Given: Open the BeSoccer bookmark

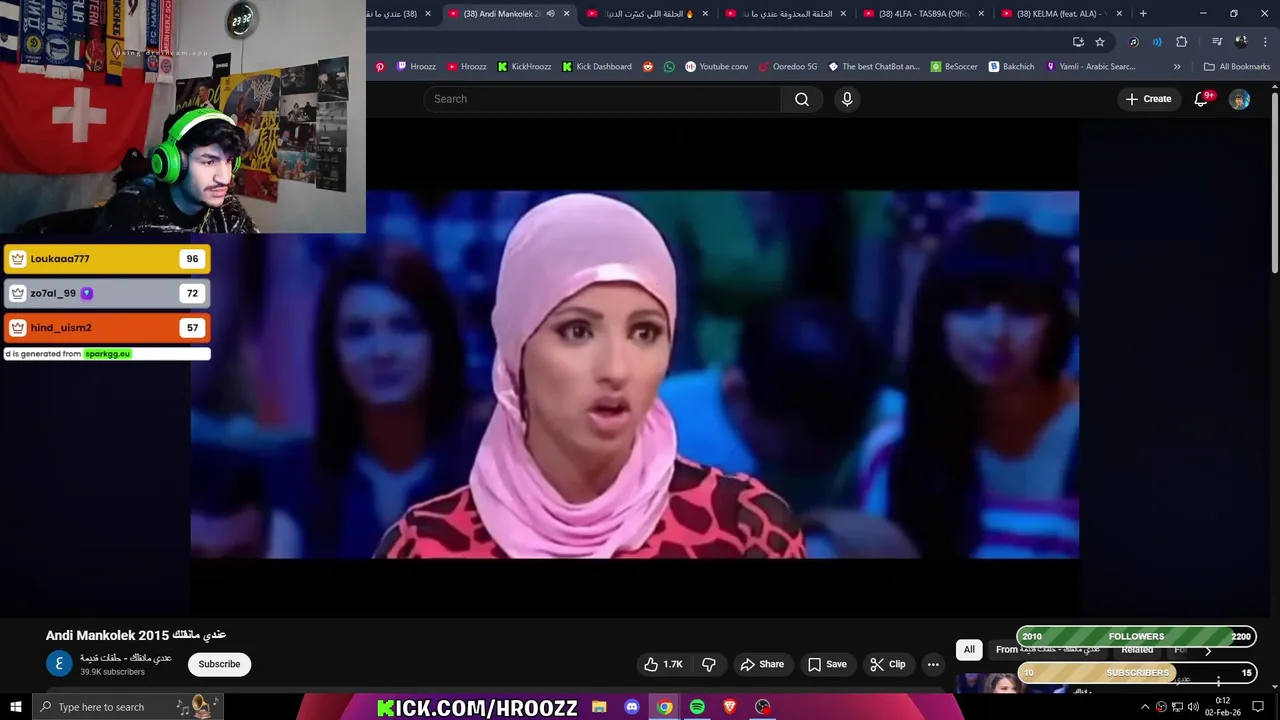Looking at the screenshot, I should 954,66.
